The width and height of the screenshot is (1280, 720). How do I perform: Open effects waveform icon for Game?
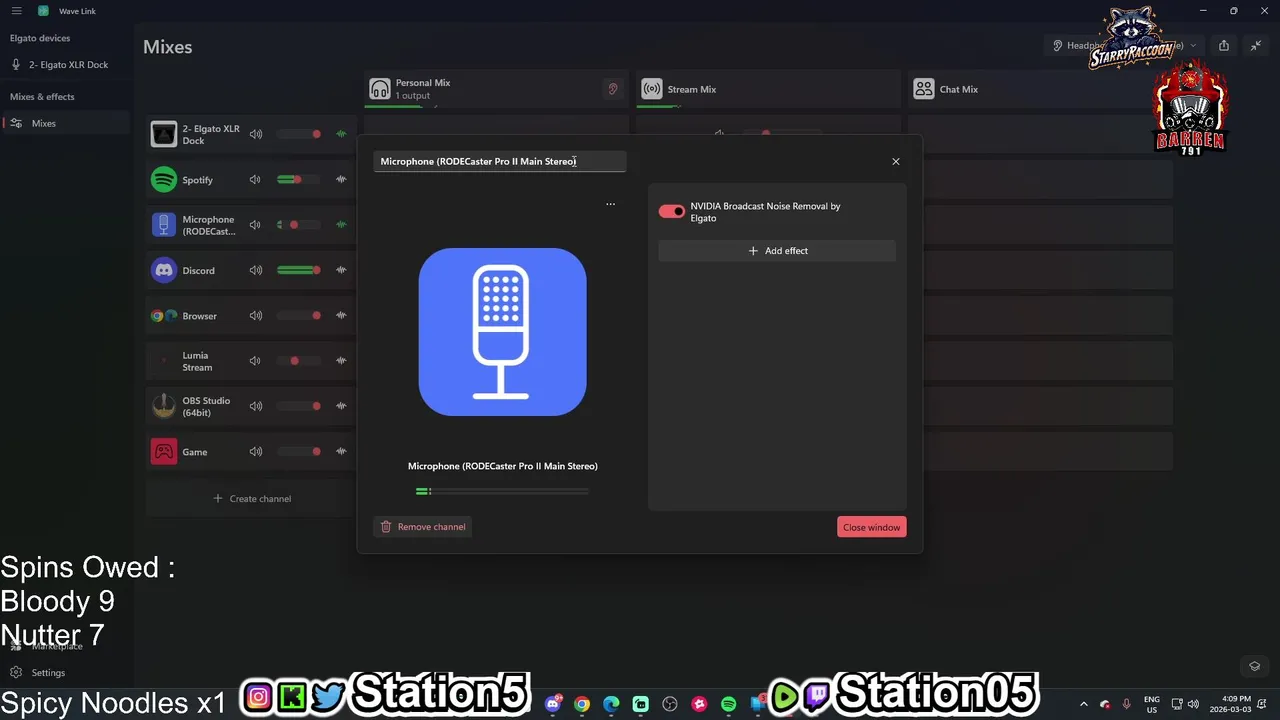coord(341,452)
